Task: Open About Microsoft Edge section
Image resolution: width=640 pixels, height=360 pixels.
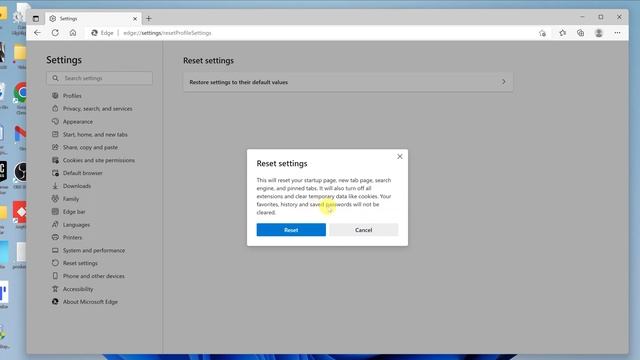Action: [x=90, y=302]
